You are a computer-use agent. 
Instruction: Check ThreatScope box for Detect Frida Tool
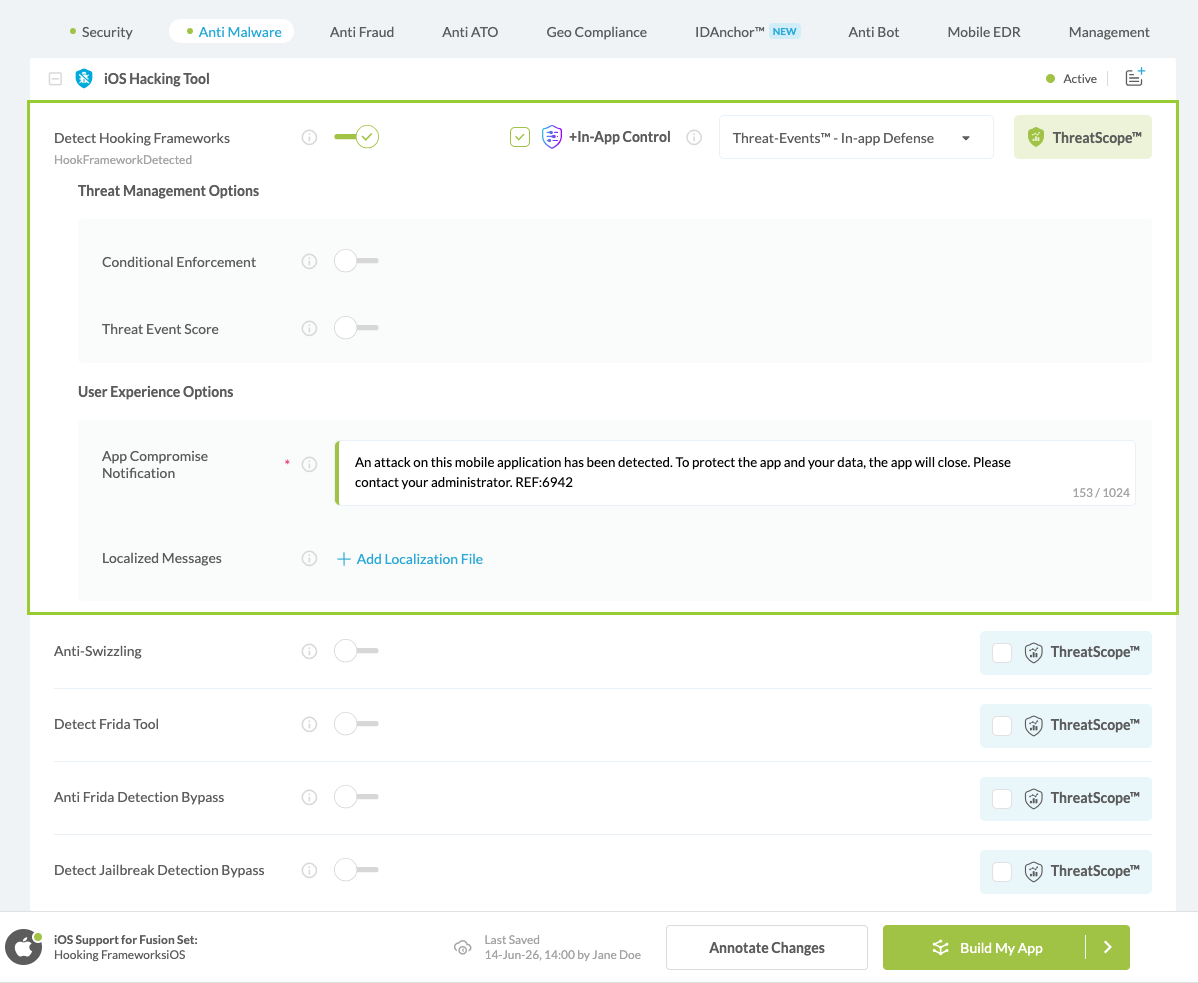1002,726
